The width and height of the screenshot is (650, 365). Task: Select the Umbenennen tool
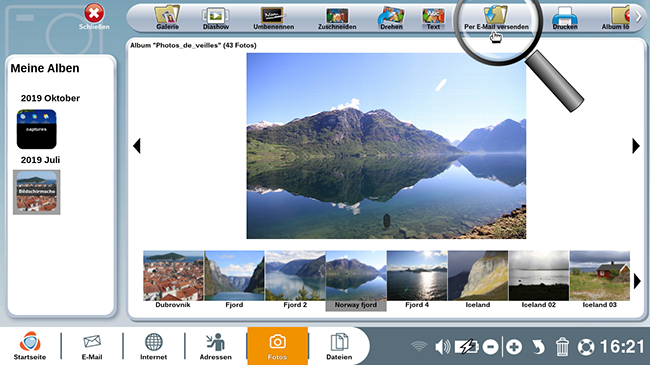[274, 17]
